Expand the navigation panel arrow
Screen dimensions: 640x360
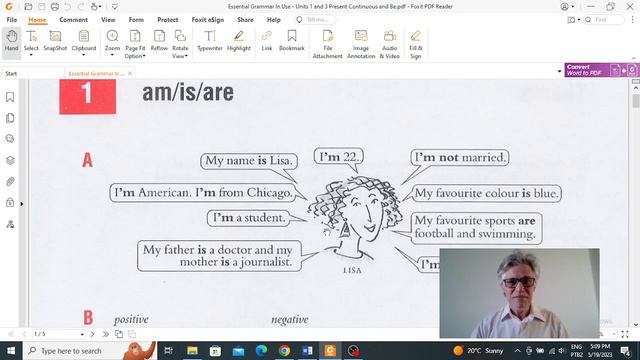click(22, 204)
